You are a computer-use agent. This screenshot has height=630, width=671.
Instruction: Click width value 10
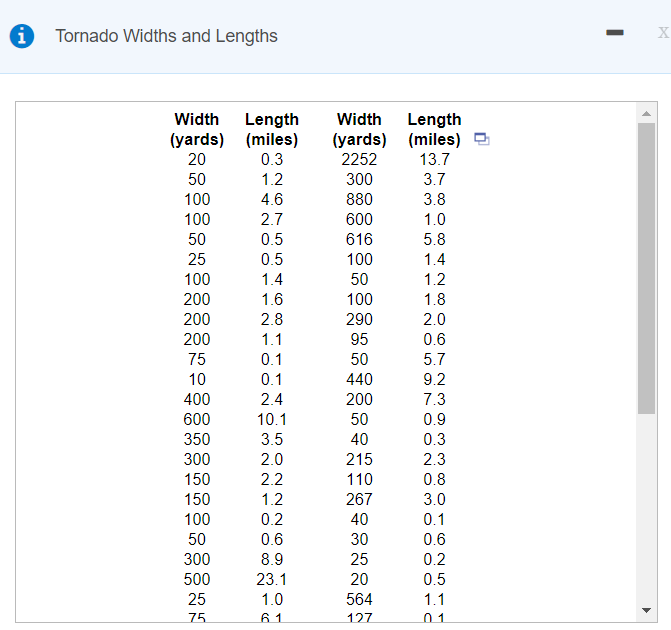(x=197, y=380)
